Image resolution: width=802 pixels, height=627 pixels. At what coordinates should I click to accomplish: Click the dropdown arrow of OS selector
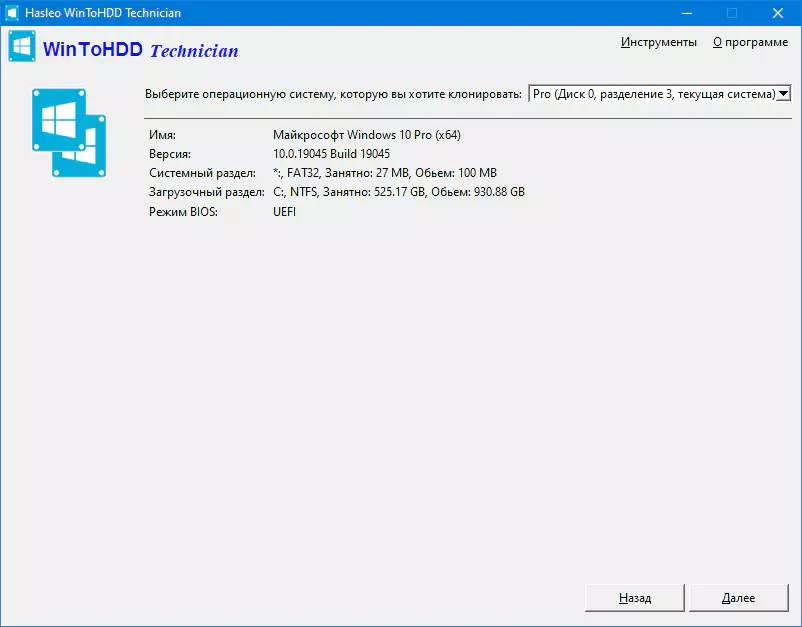(x=784, y=94)
